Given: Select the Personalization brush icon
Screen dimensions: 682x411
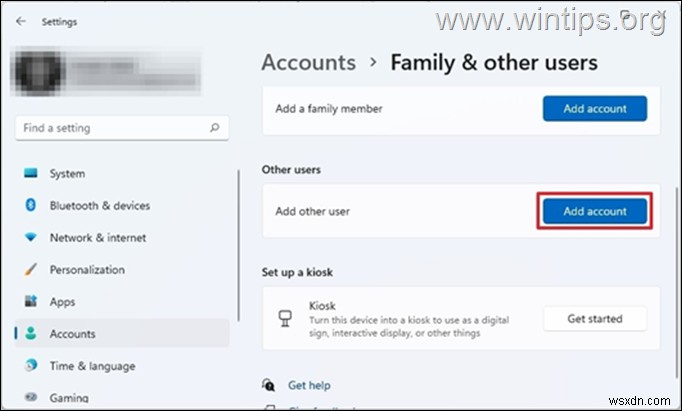Looking at the screenshot, I should 29,270.
